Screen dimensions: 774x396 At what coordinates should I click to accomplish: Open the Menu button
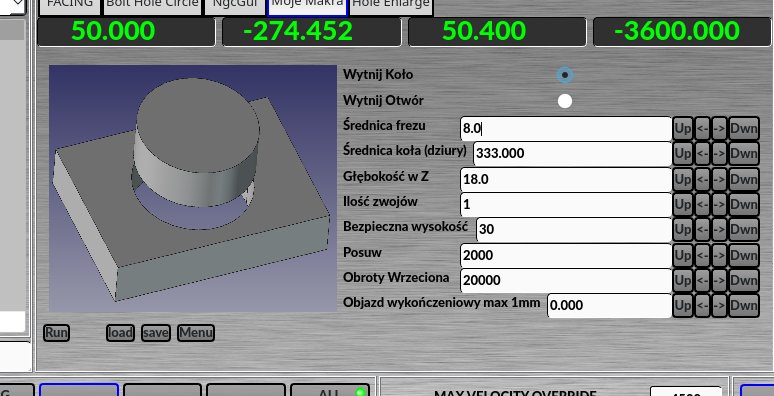pos(195,333)
